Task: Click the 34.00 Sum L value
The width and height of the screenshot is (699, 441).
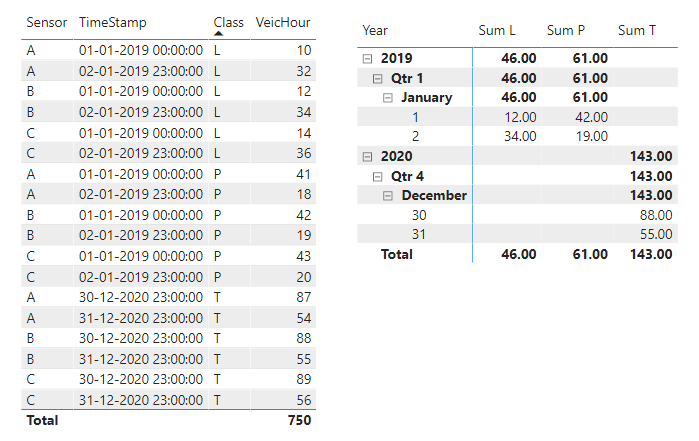Action: [520, 136]
